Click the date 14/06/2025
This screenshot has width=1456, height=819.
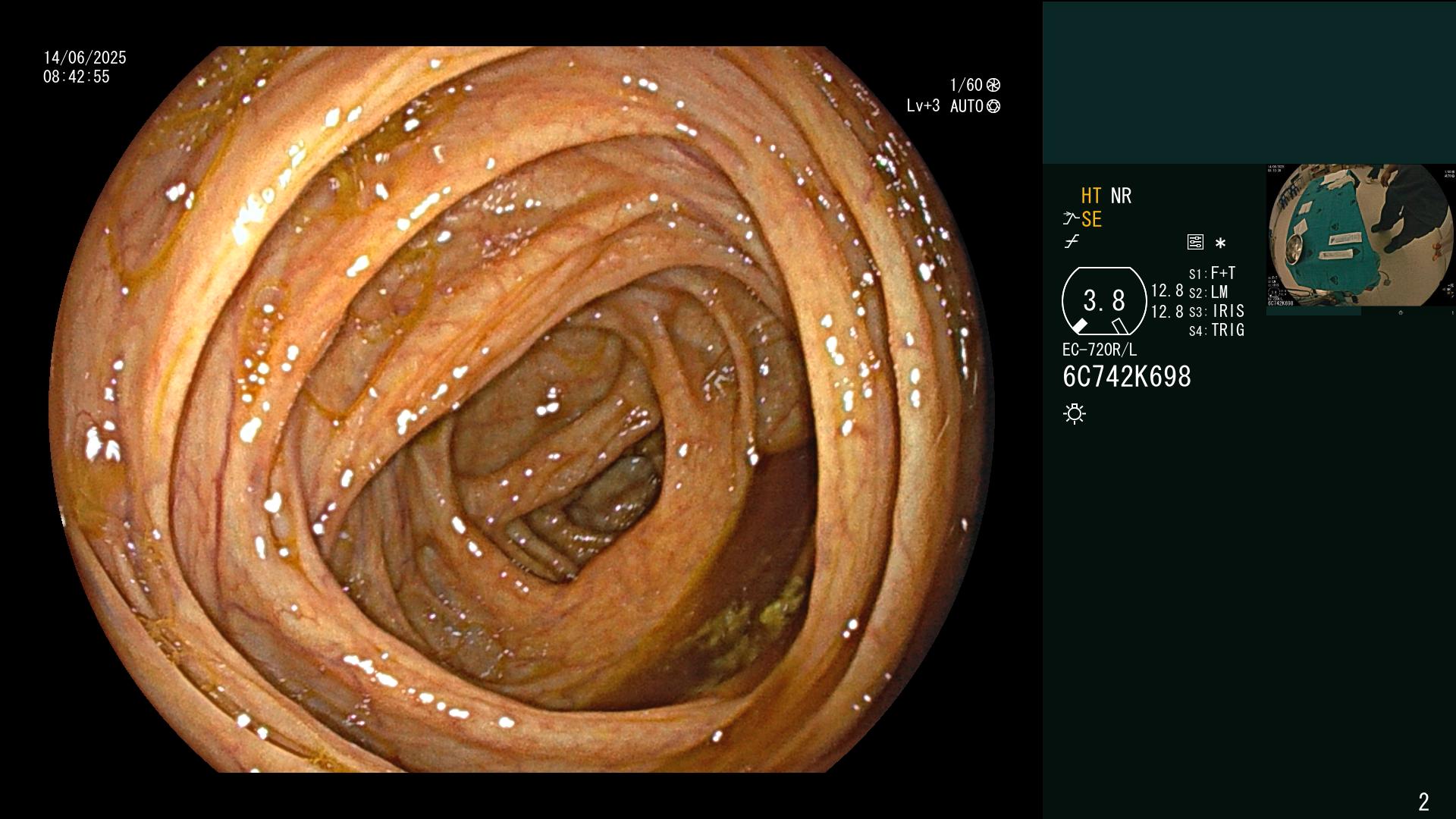[85, 58]
